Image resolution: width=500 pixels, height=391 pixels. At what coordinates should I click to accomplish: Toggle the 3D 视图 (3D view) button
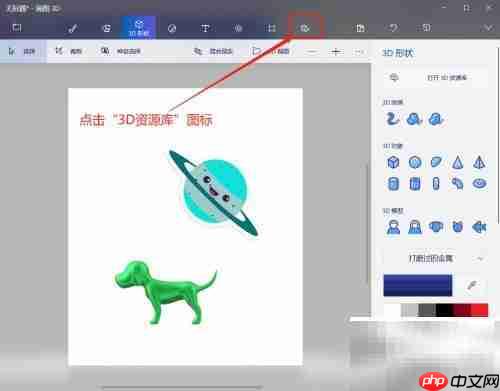[271, 51]
